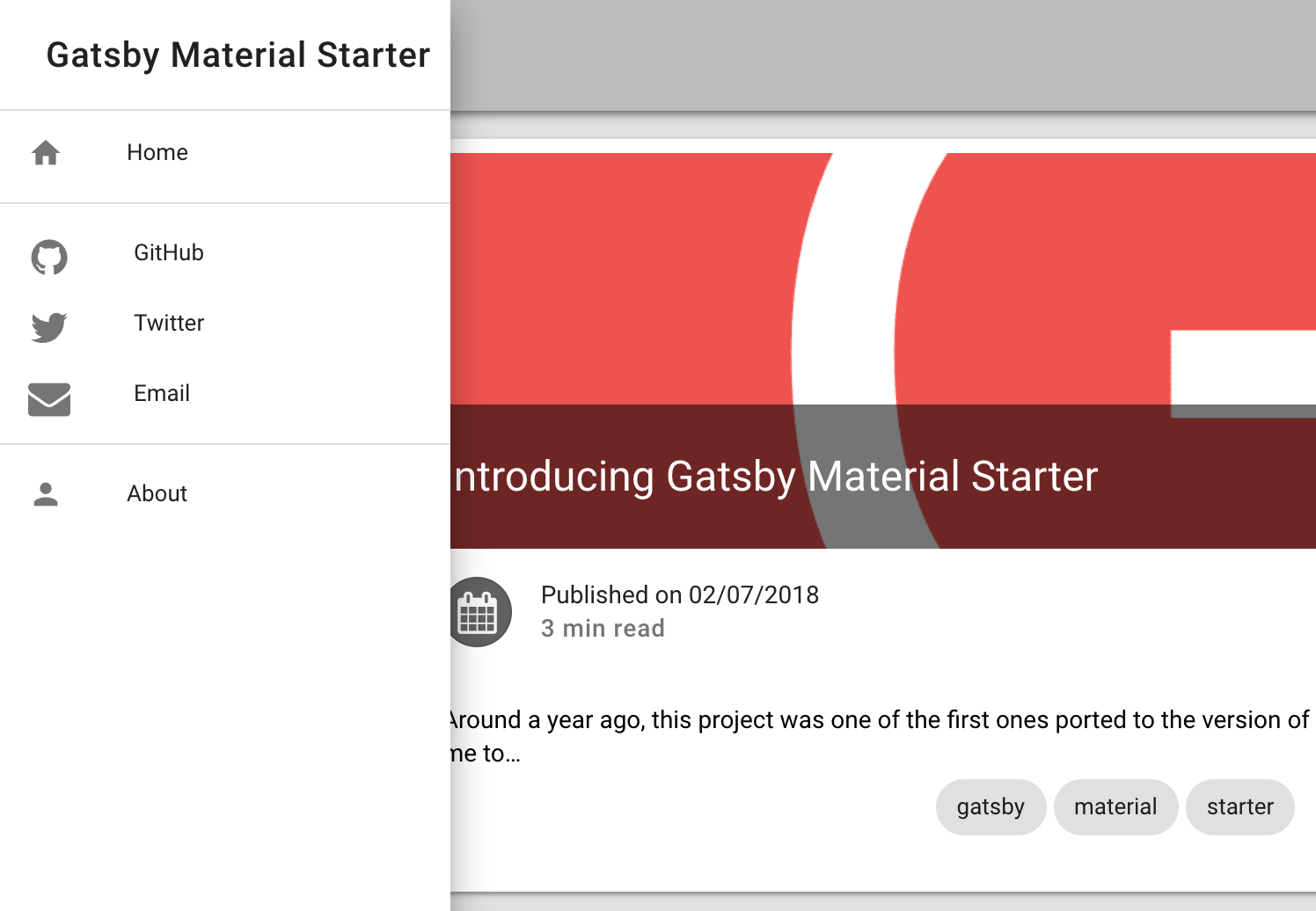Select the material tag chip

tap(1115, 807)
